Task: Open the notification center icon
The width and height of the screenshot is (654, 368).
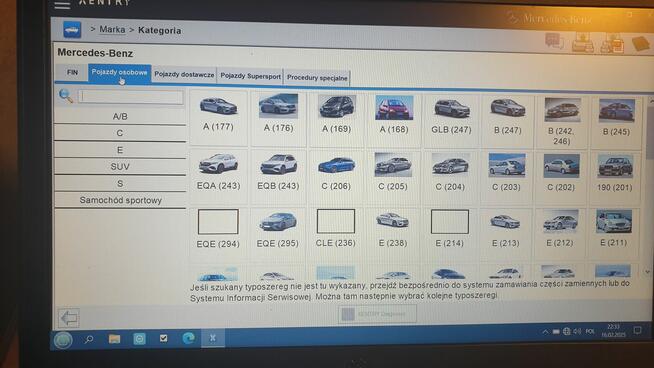Action: (x=637, y=330)
